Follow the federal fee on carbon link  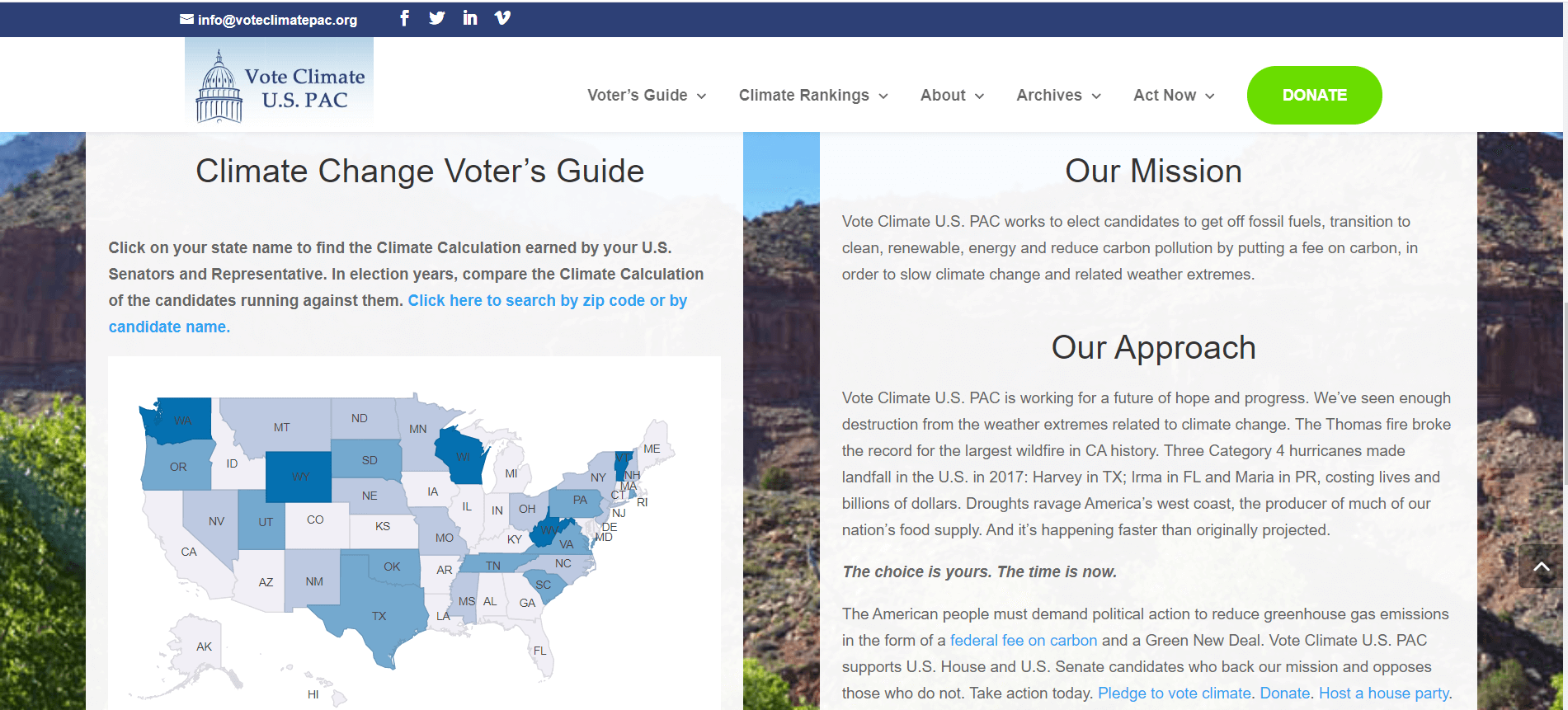coord(1023,641)
